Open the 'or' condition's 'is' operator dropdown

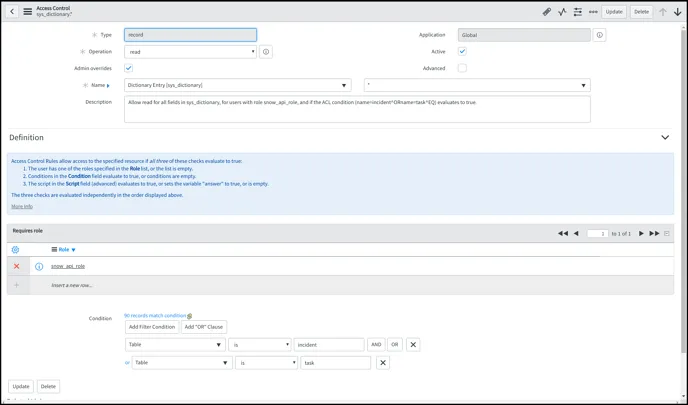point(266,363)
